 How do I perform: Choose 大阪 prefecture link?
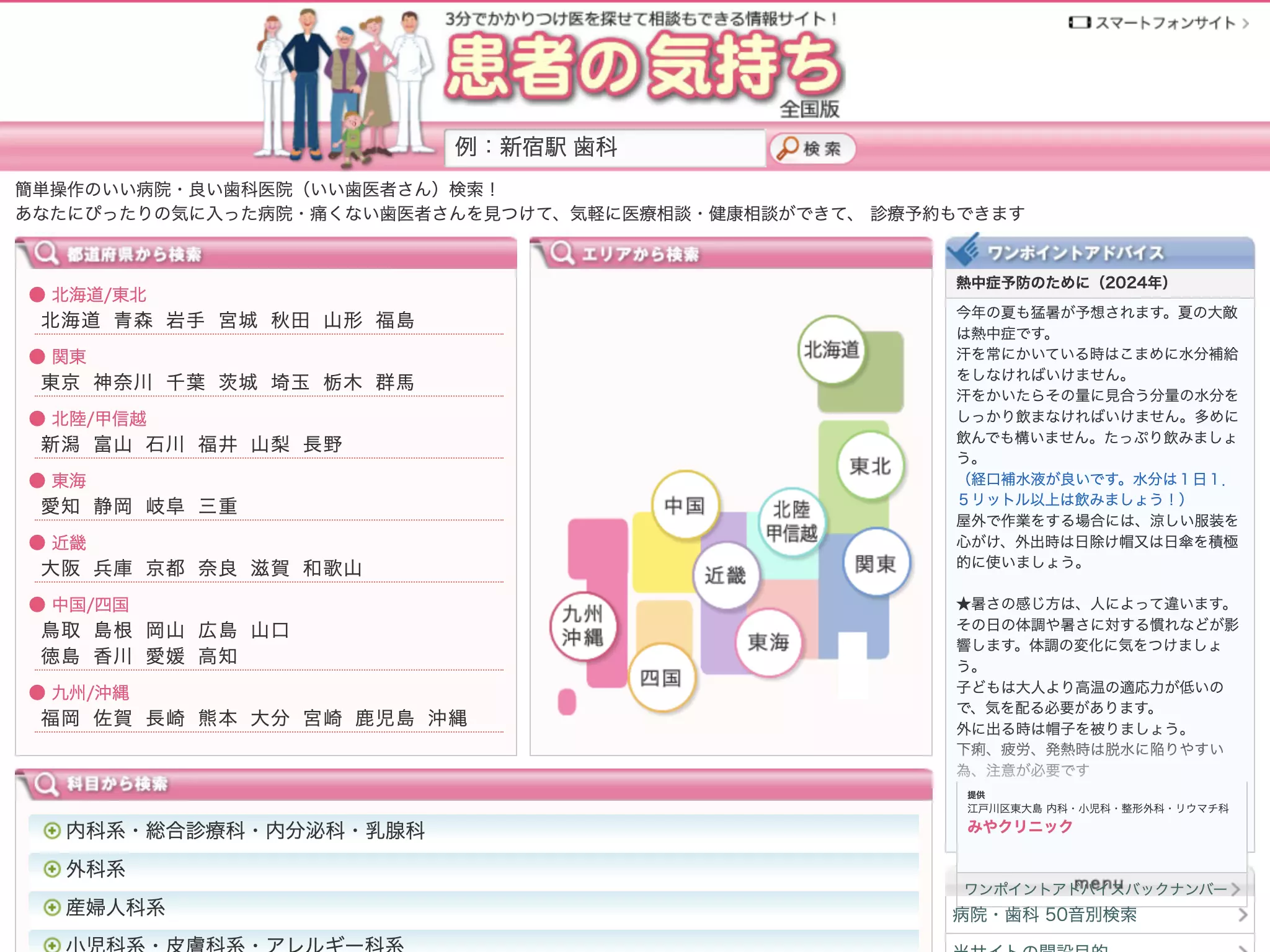pyautogui.click(x=61, y=568)
